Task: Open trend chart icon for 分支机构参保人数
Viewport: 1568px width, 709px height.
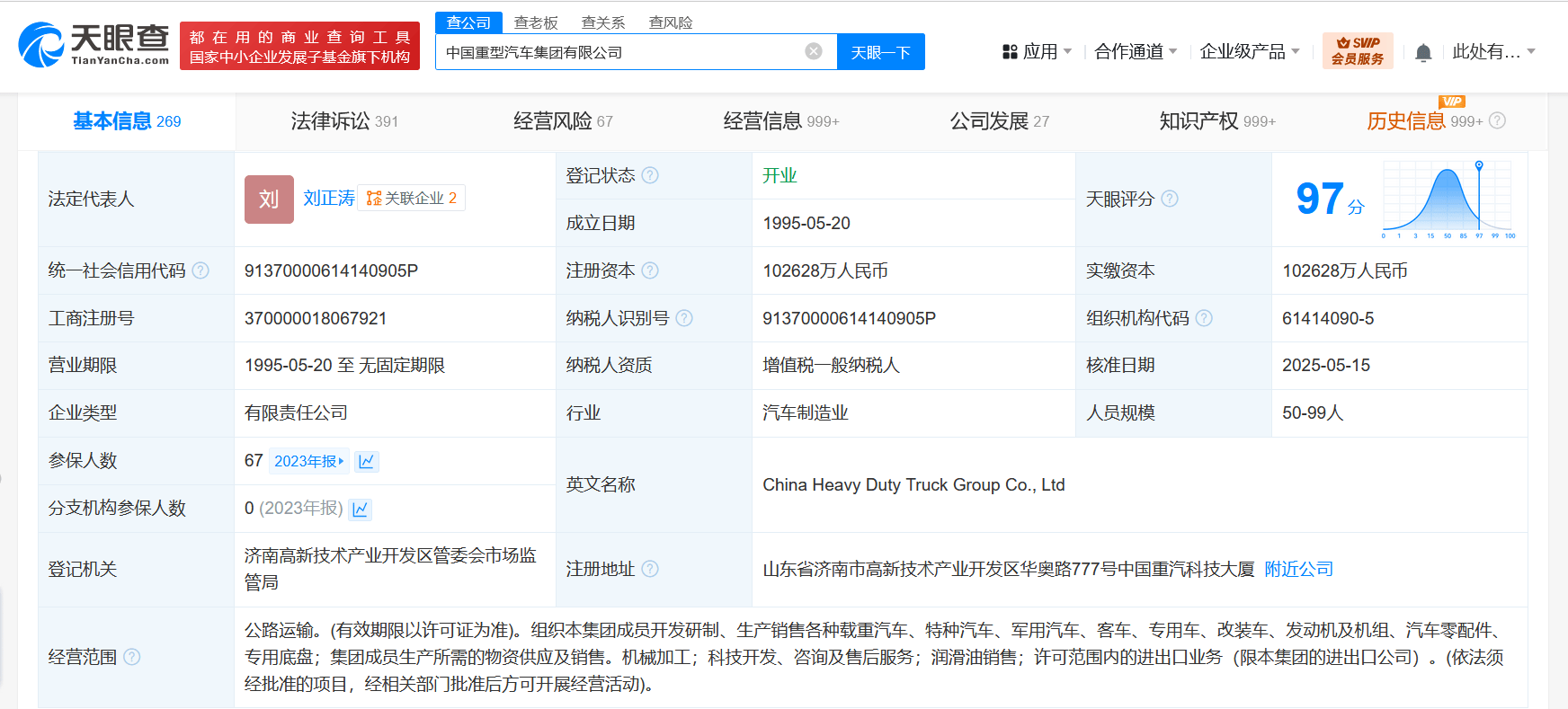Action: point(361,510)
